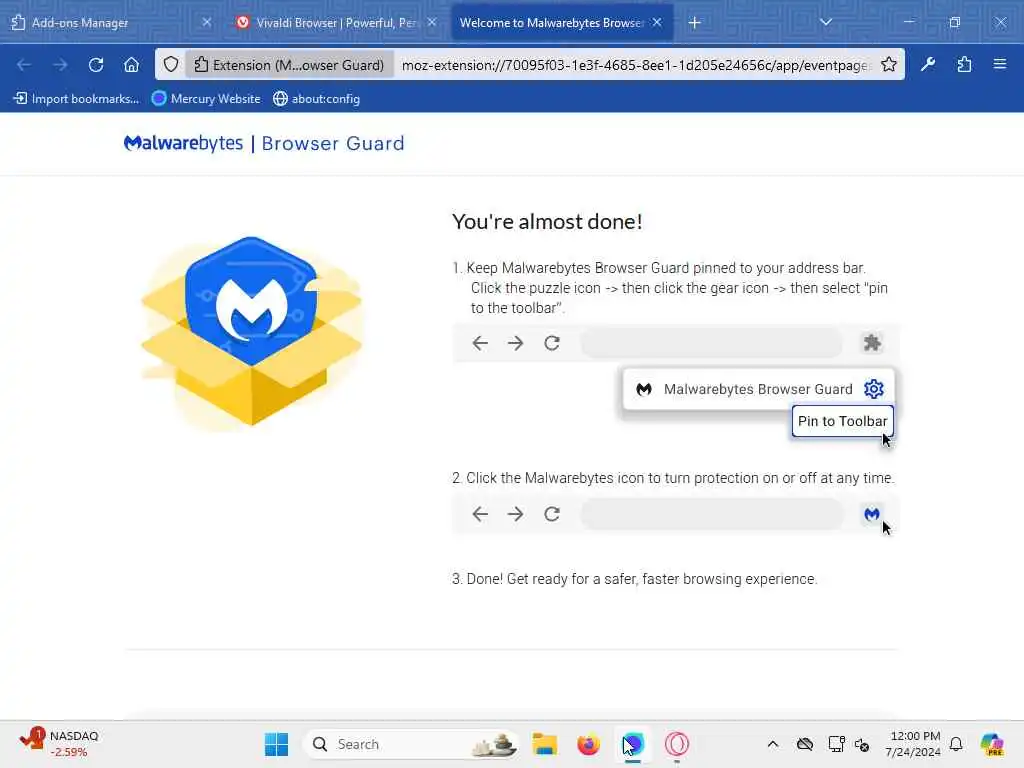Image resolution: width=1024 pixels, height=768 pixels.
Task: Click the Mercury browser taskbar icon
Action: click(633, 744)
